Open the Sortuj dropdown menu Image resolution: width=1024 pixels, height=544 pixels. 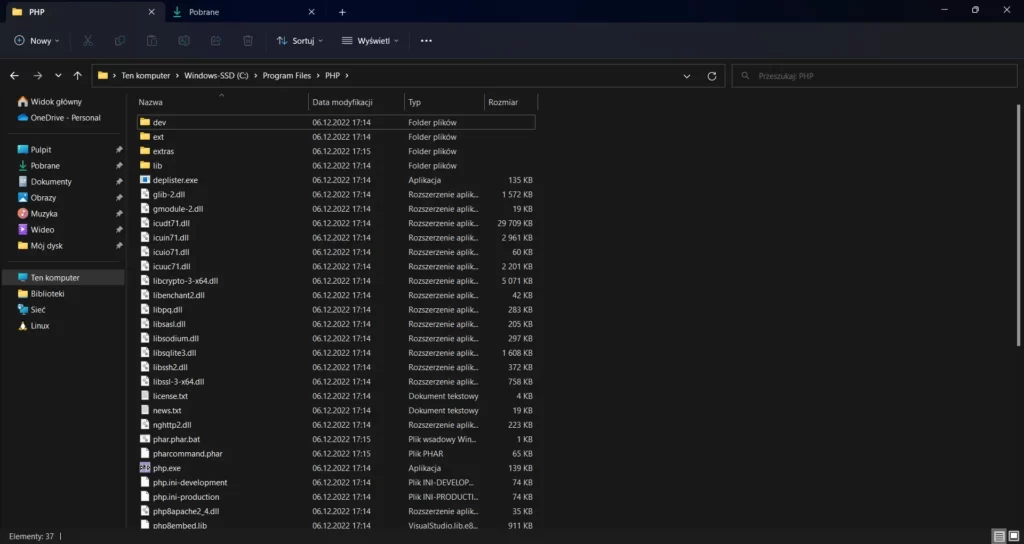tap(300, 40)
